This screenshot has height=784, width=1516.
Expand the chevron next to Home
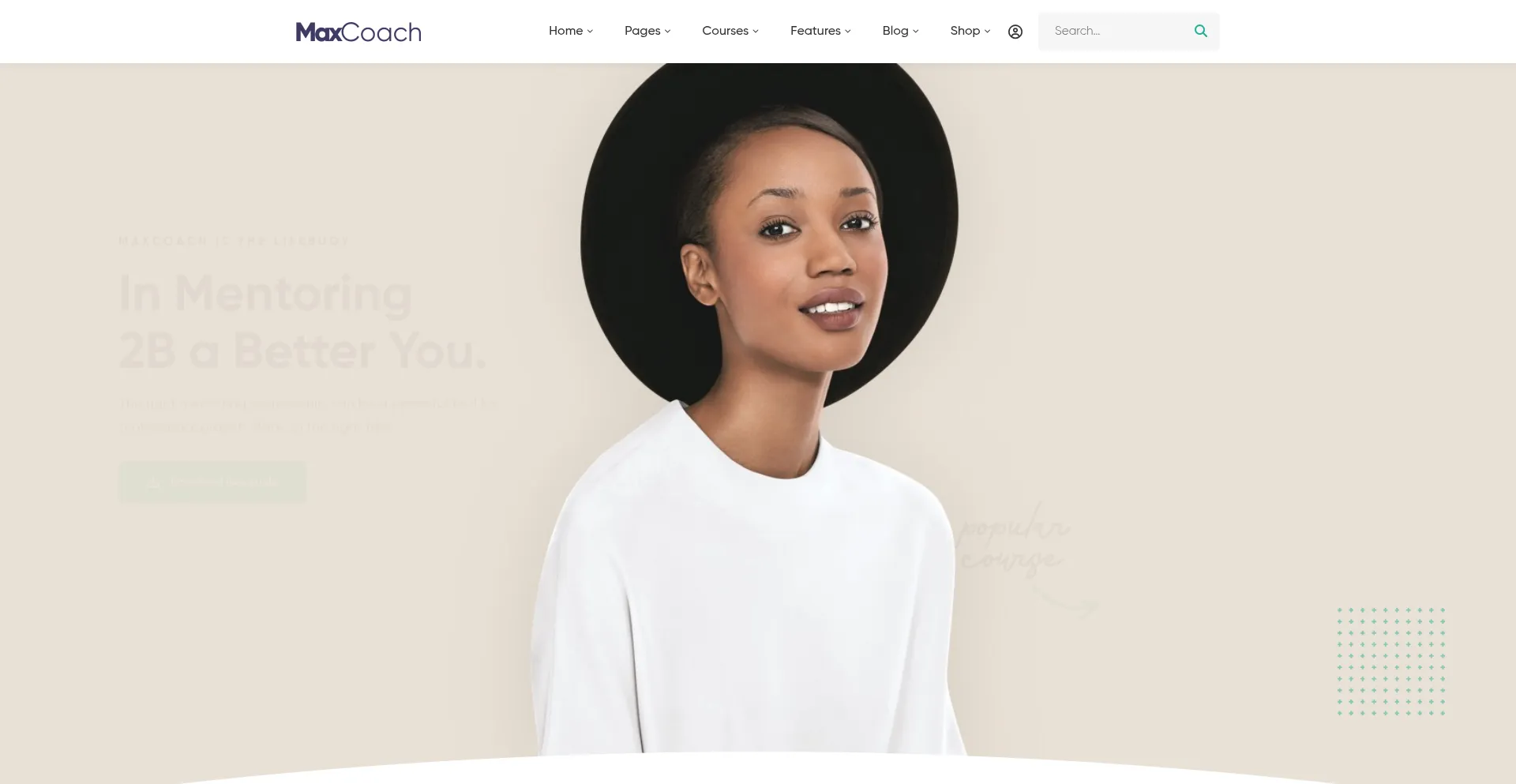590,32
